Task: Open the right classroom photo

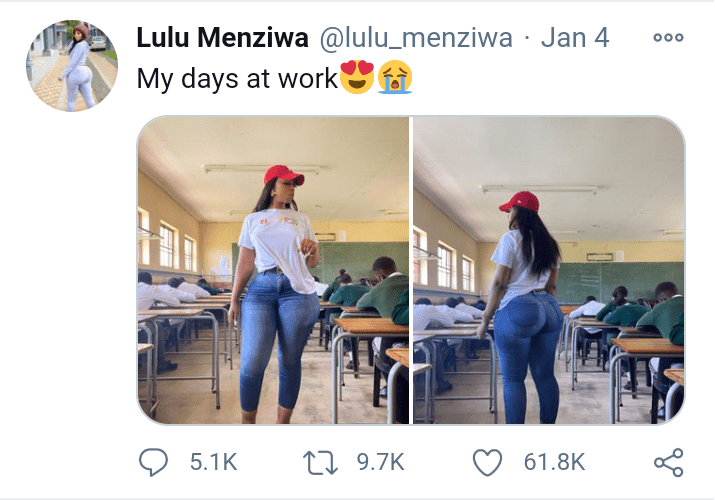Action: (x=549, y=270)
